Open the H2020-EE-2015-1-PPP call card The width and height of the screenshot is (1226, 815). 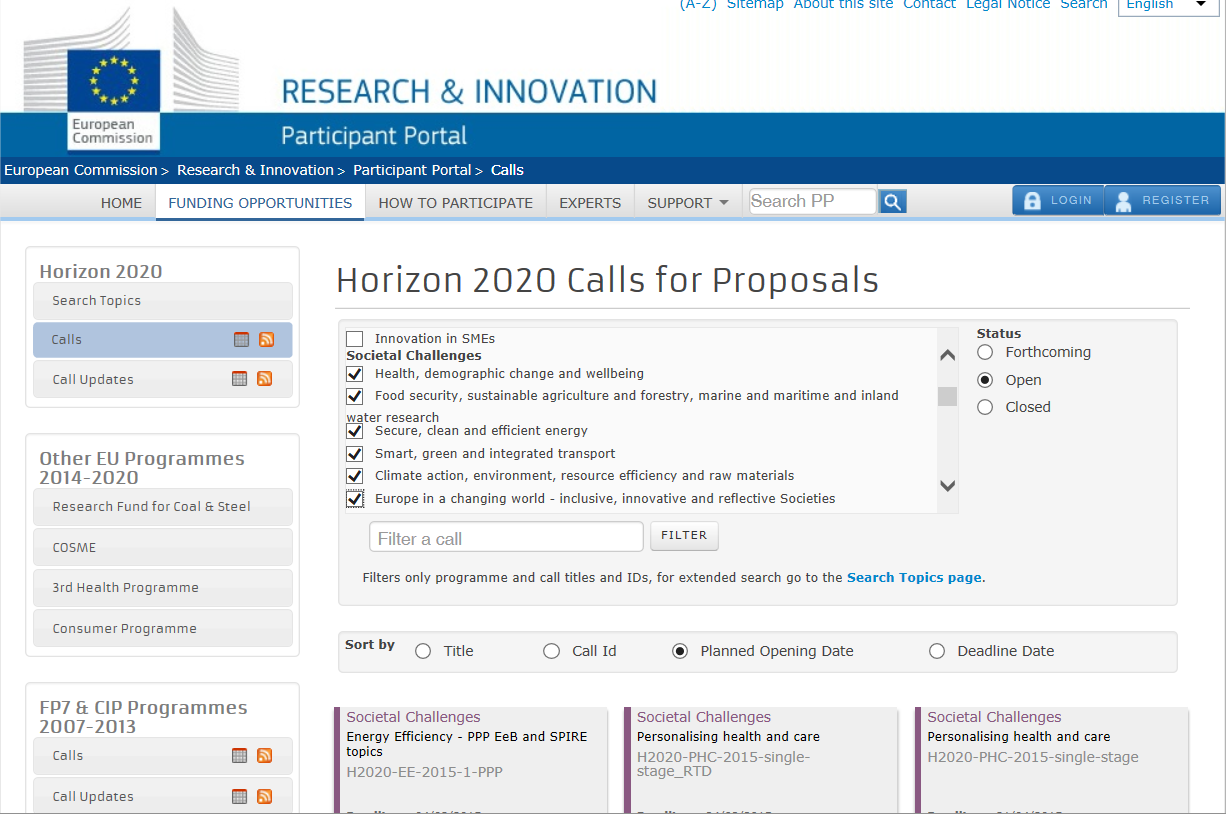(x=470, y=760)
